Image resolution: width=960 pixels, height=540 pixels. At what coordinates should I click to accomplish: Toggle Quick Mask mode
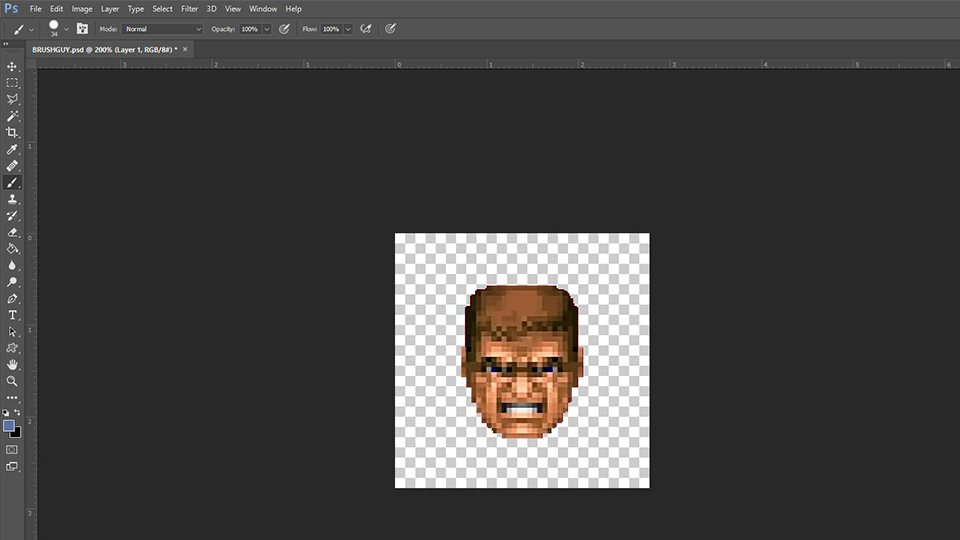coord(12,450)
